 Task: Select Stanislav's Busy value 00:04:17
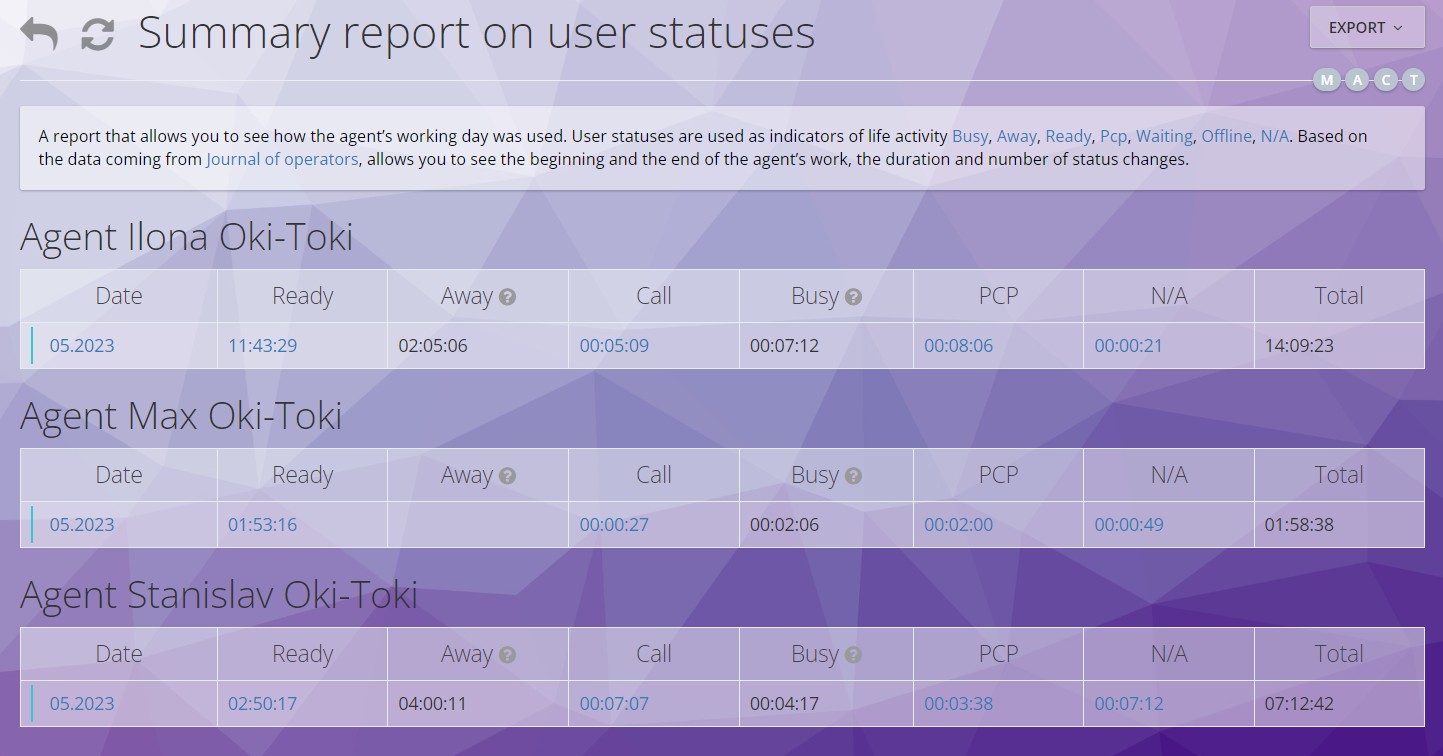coord(785,704)
